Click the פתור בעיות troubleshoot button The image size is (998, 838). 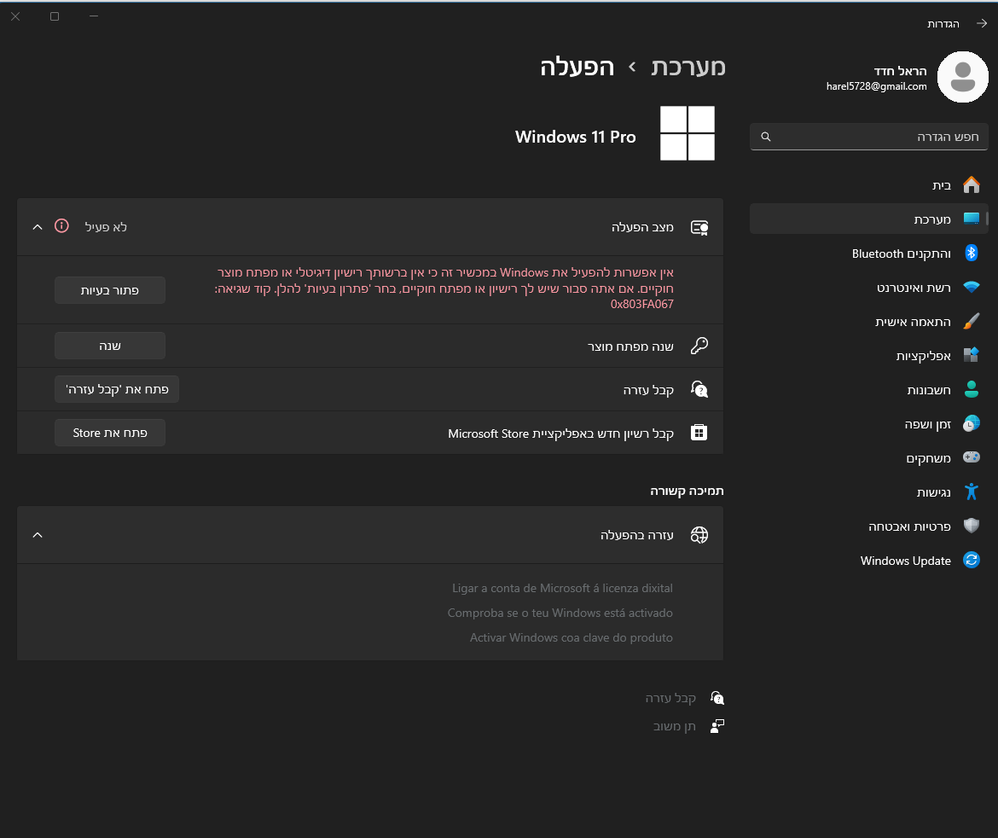(110, 290)
